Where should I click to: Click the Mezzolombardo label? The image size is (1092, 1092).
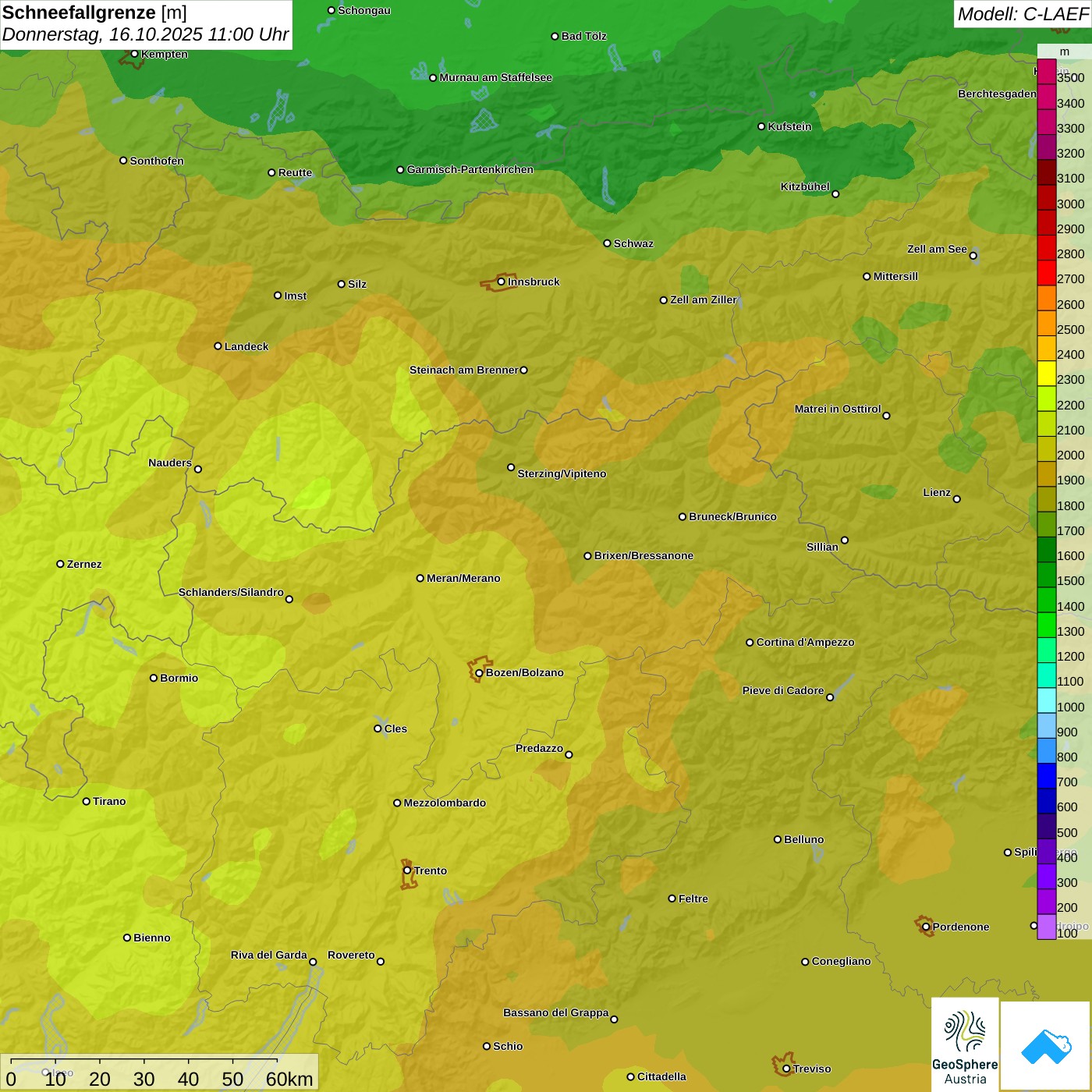pos(445,803)
